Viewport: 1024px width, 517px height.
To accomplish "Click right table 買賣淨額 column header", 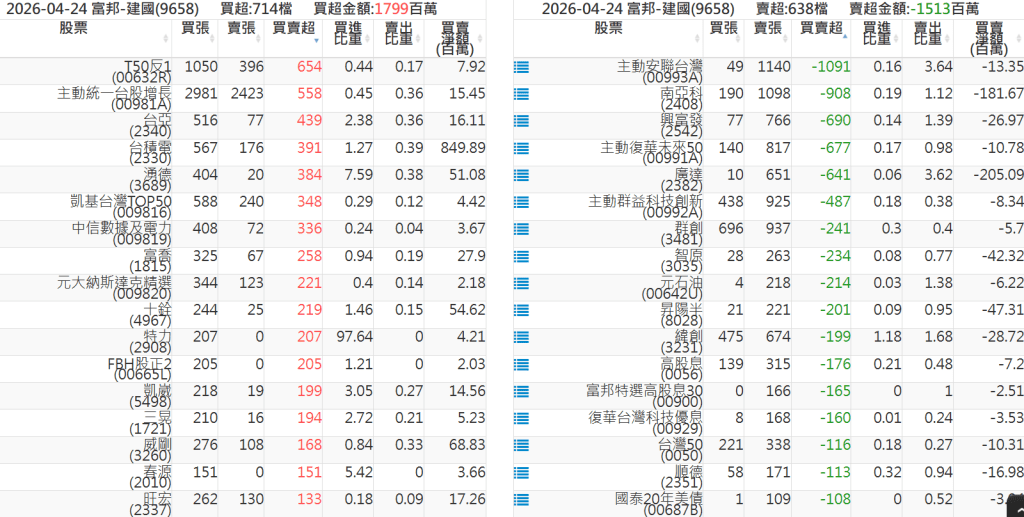I will click(x=989, y=38).
